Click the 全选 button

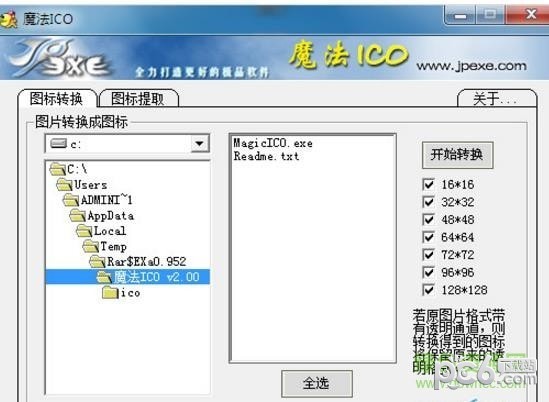pyautogui.click(x=317, y=384)
